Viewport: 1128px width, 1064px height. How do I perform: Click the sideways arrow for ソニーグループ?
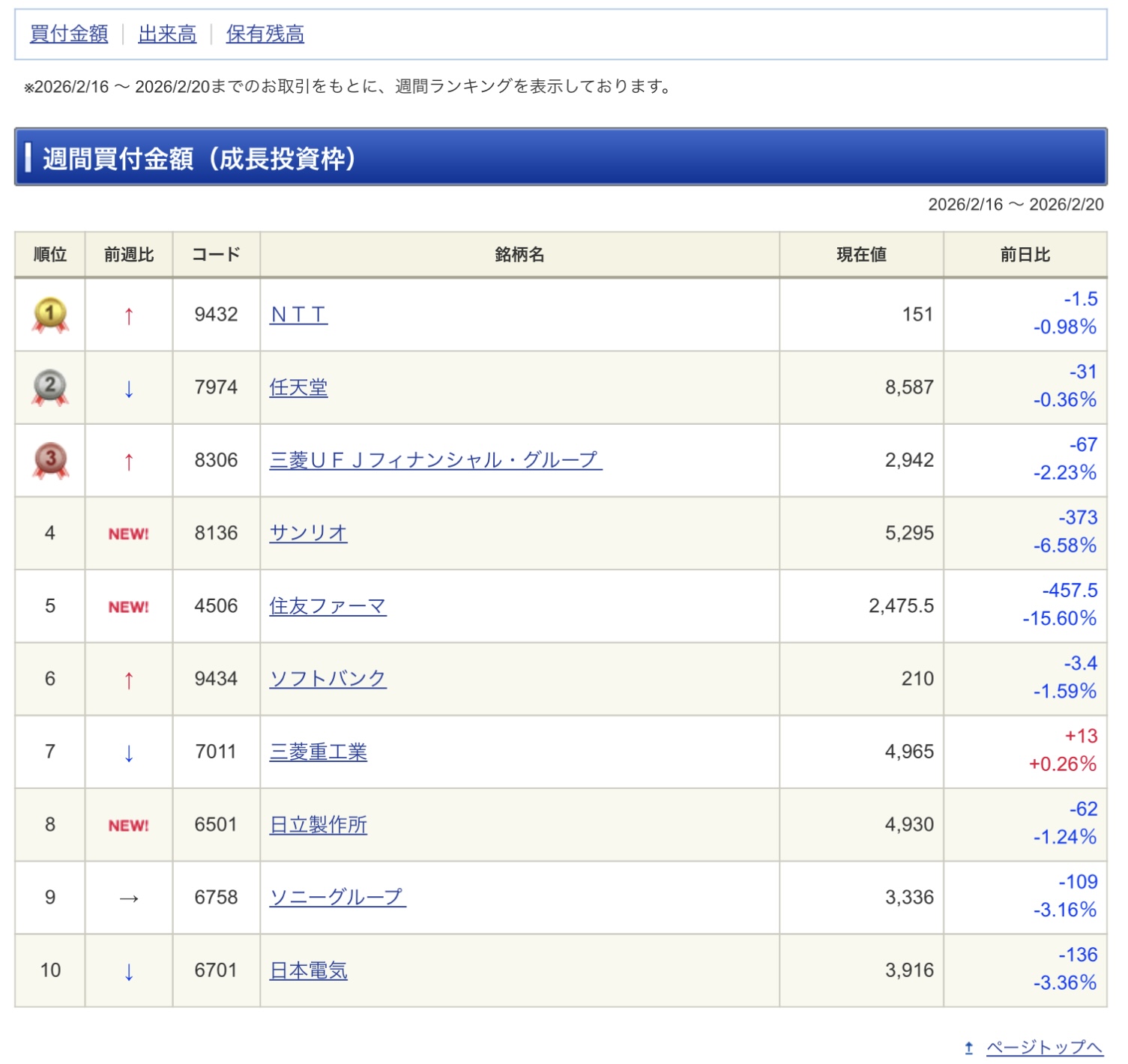[129, 898]
